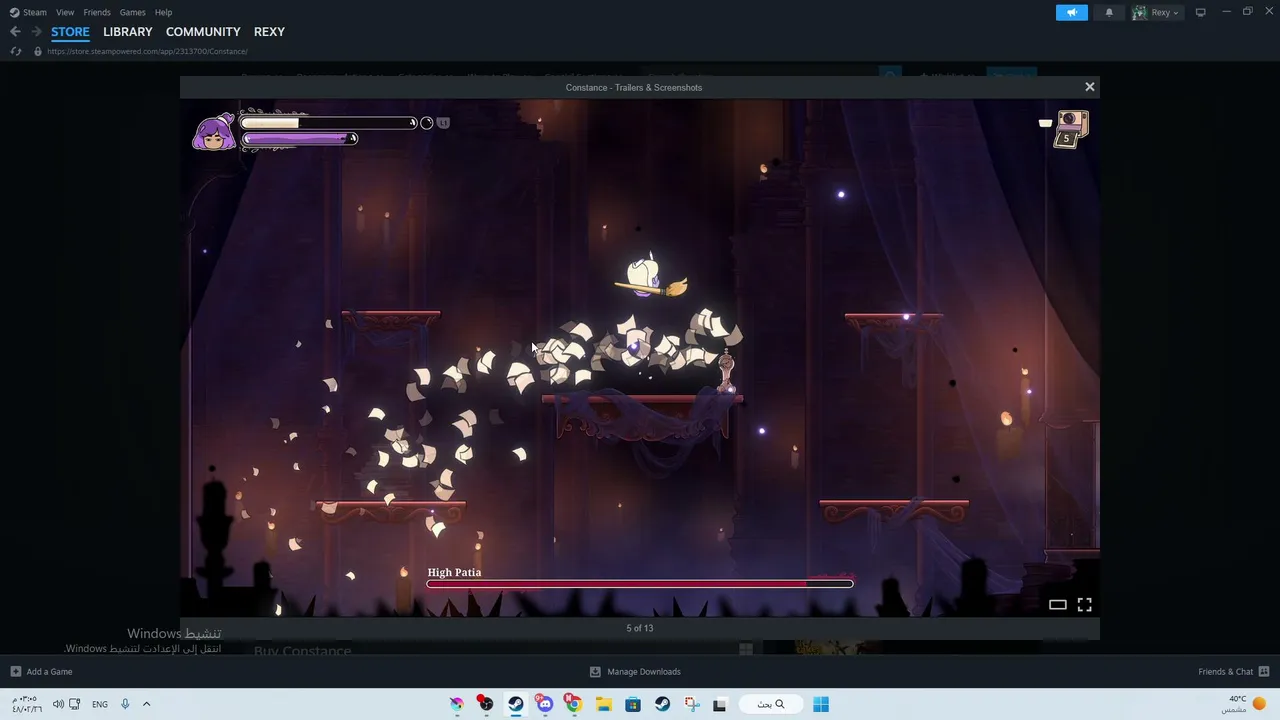Open the Windows Start menu
Screen dimensions: 1280x720
coord(821,704)
